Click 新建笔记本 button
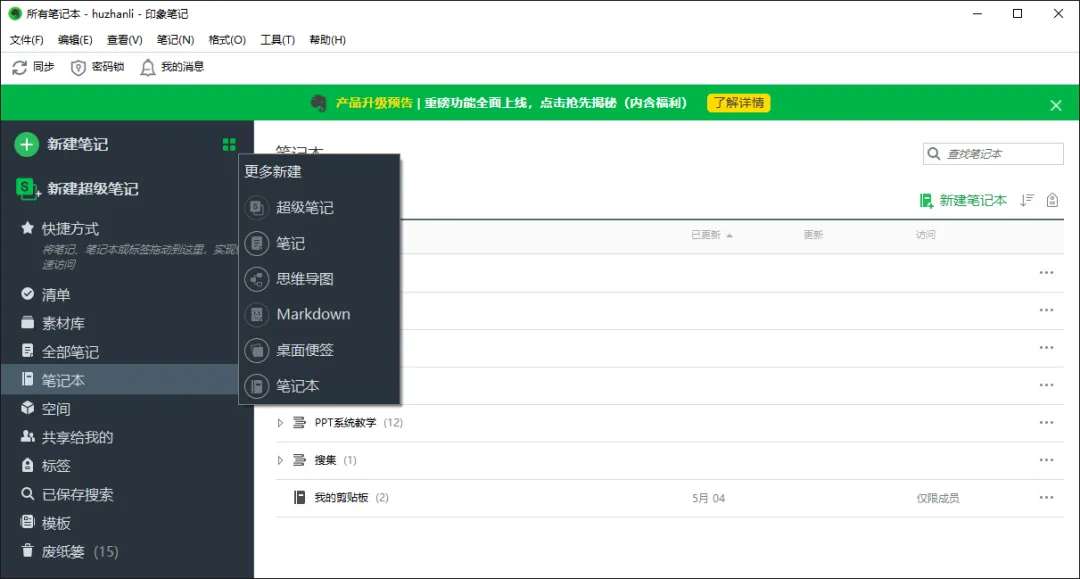The image size is (1080, 579). click(963, 200)
